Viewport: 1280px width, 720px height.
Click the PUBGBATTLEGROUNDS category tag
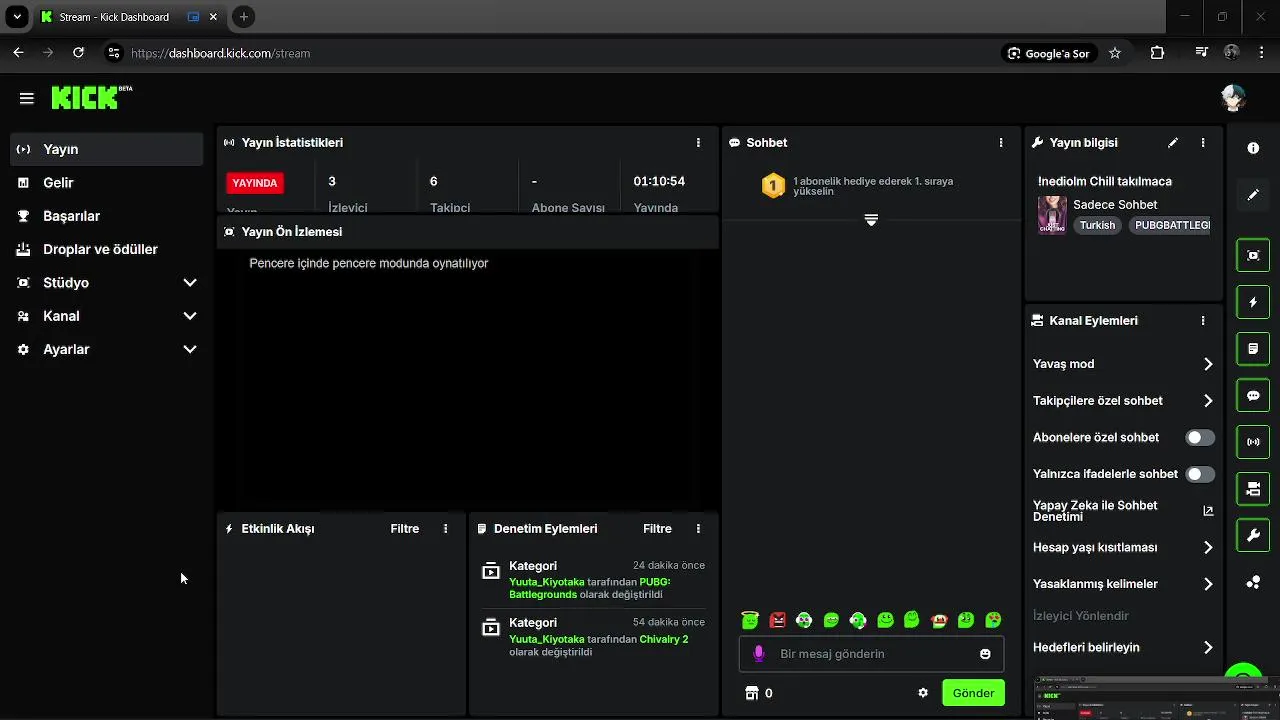(x=1171, y=226)
